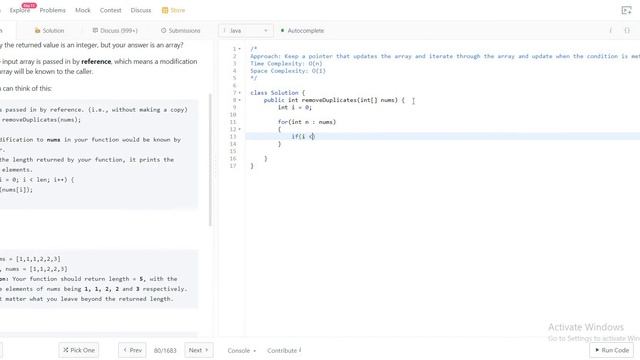Click "class Solution {" code line

278,93
